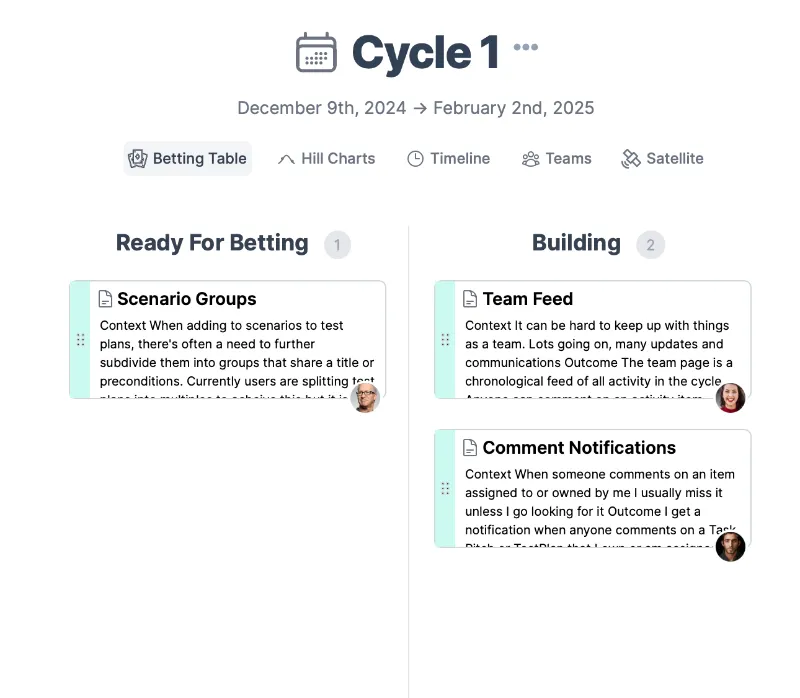The image size is (800, 698).
Task: Click the drag handle on Comment Notifications card
Action: pyautogui.click(x=445, y=489)
